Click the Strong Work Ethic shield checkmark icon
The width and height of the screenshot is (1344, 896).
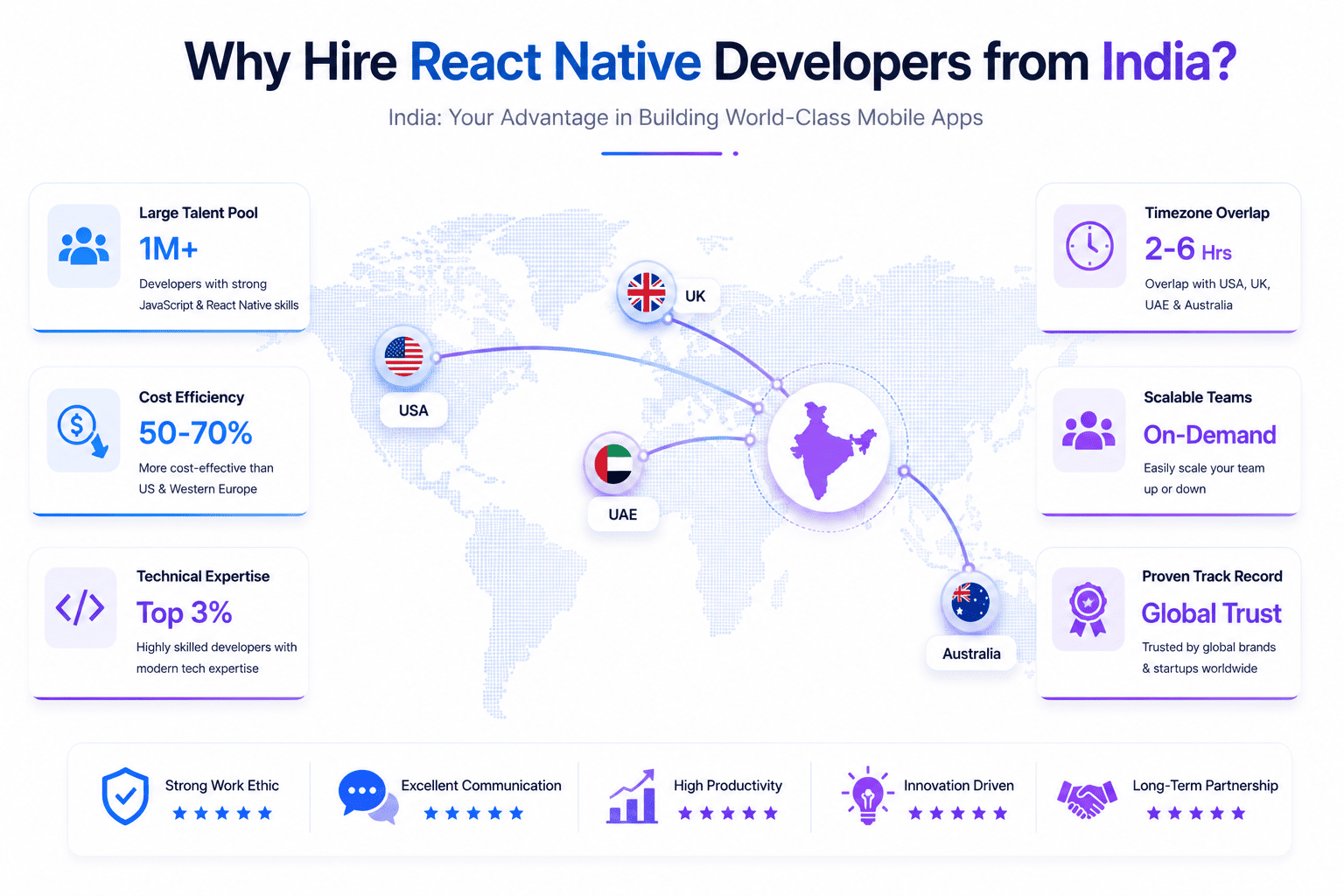(x=125, y=796)
